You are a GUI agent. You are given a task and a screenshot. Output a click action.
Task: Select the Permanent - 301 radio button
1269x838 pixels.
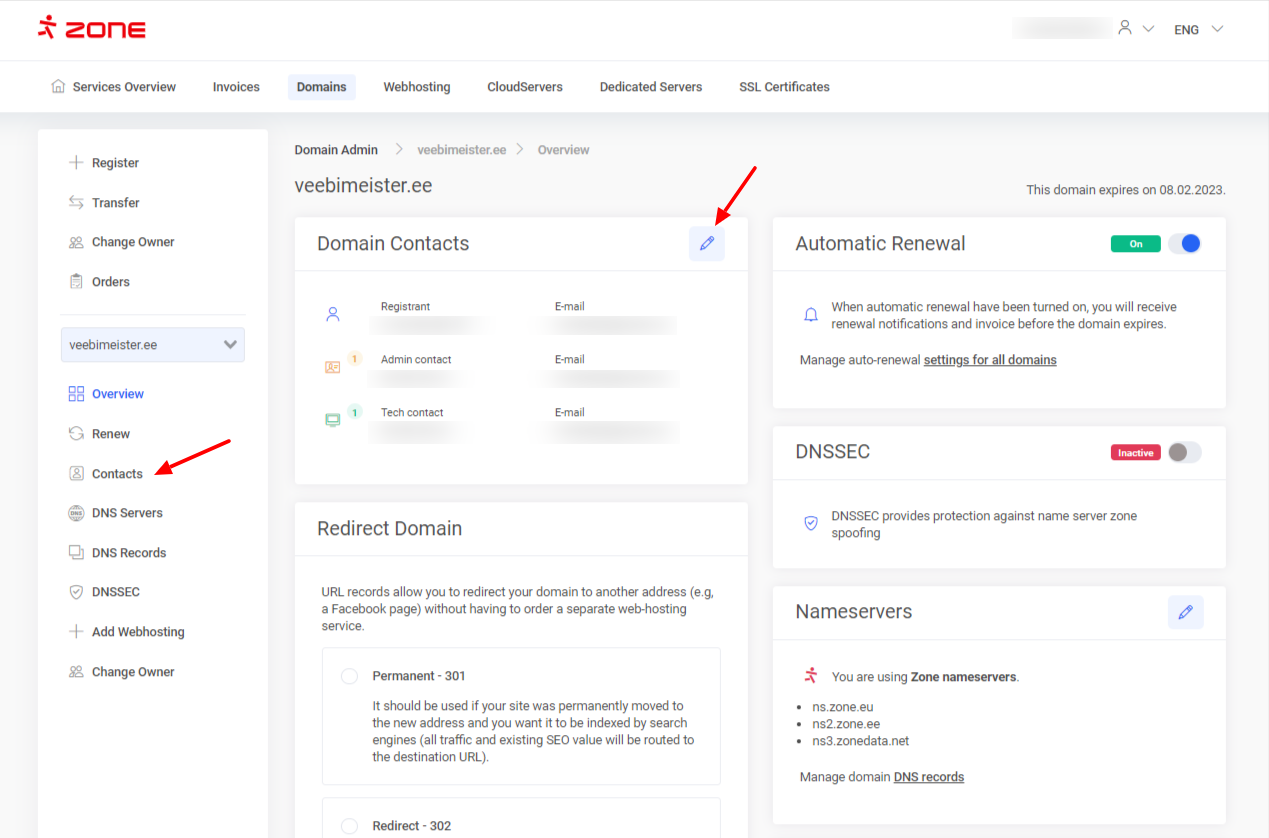click(x=349, y=676)
